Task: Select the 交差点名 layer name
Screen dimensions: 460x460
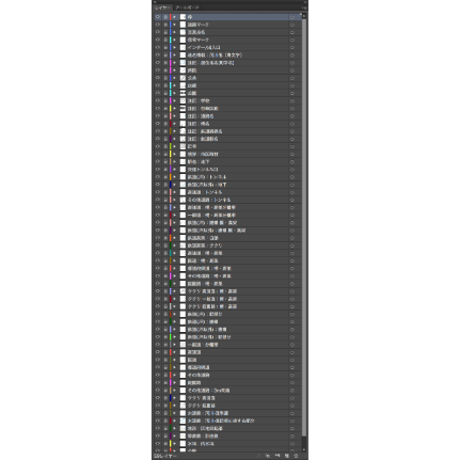Action: [196, 32]
